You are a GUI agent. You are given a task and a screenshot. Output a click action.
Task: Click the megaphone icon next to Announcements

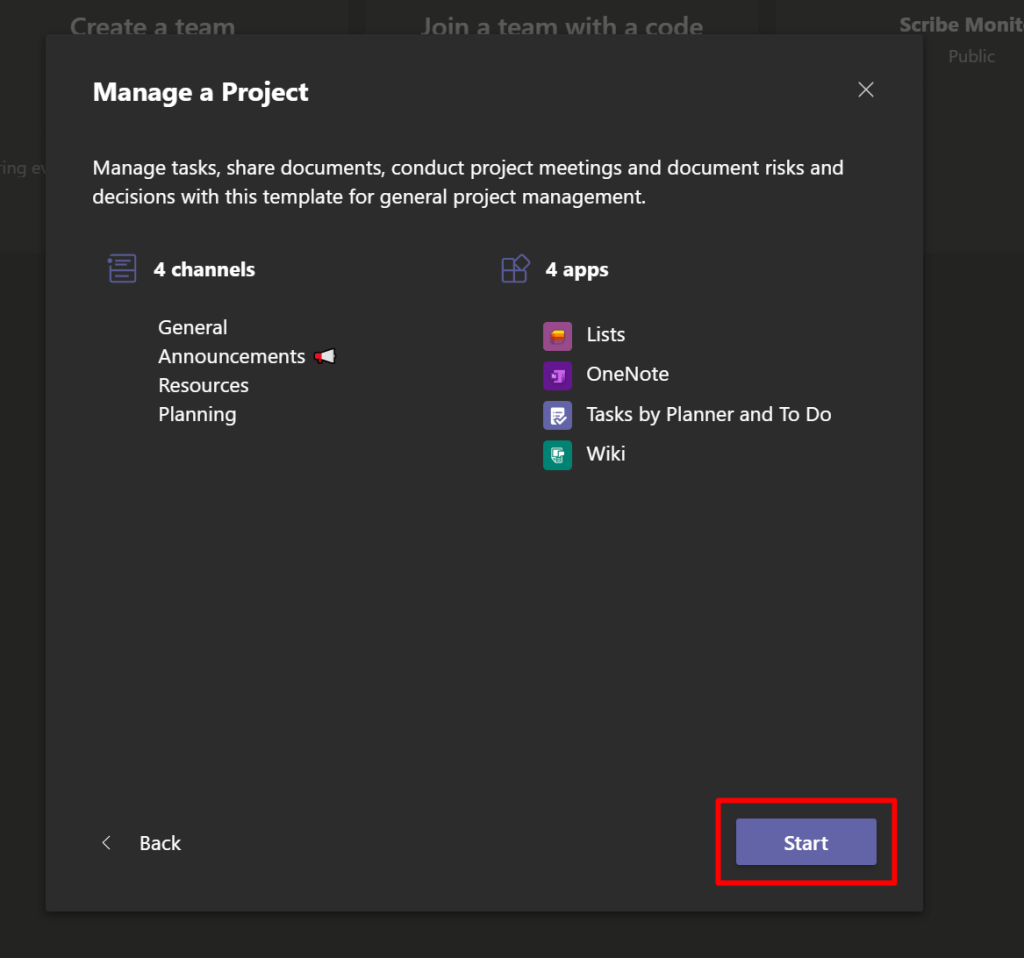click(x=325, y=357)
